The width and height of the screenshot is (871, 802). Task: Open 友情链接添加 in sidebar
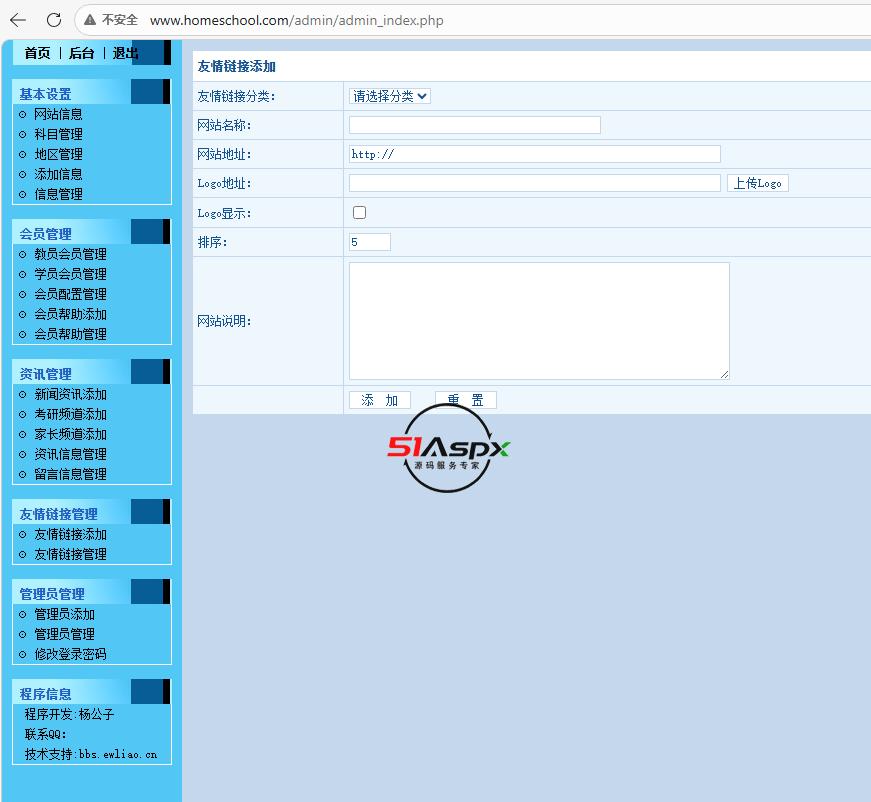[x=71, y=534]
